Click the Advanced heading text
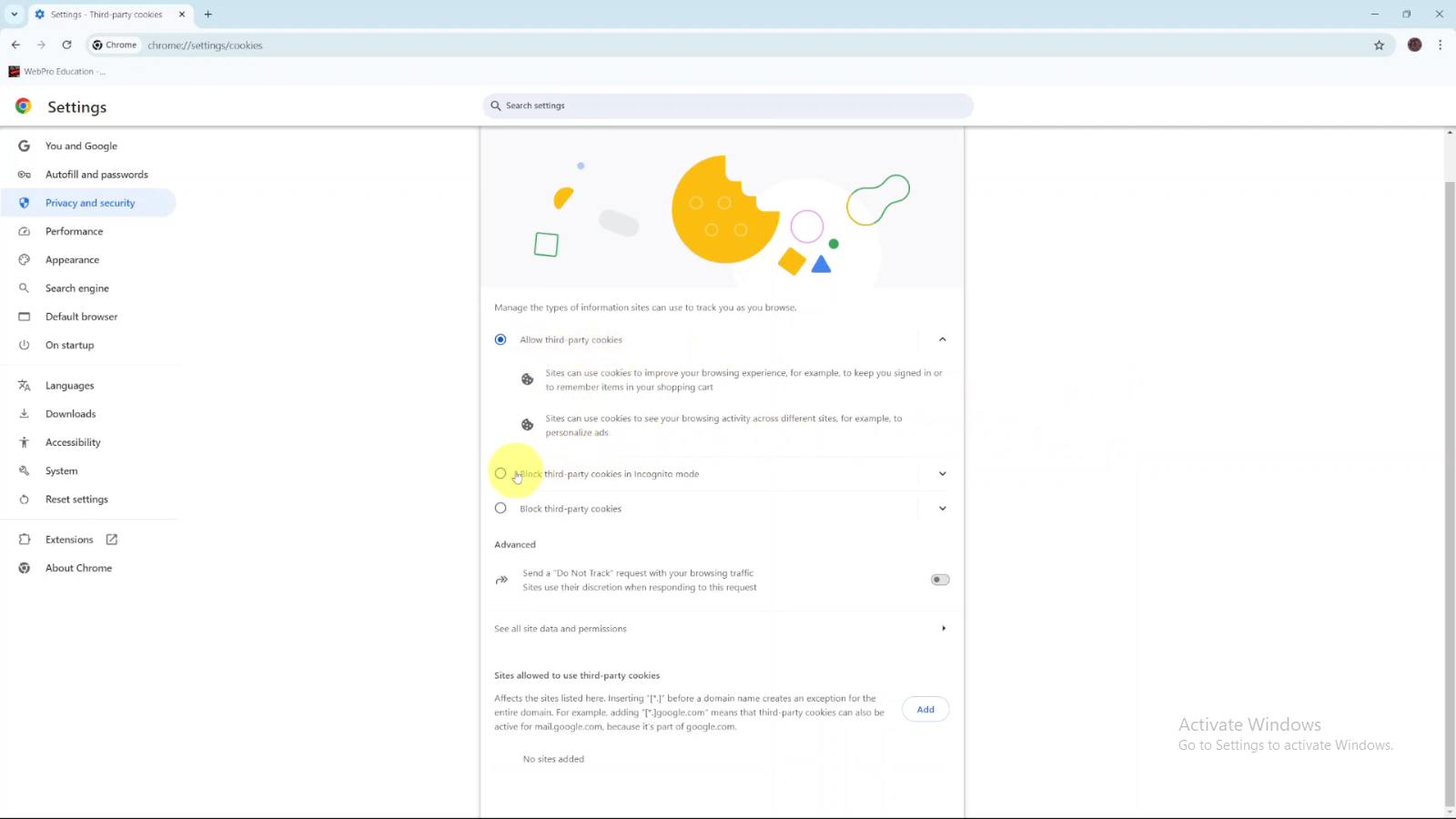Image resolution: width=1456 pixels, height=819 pixels. tap(515, 545)
